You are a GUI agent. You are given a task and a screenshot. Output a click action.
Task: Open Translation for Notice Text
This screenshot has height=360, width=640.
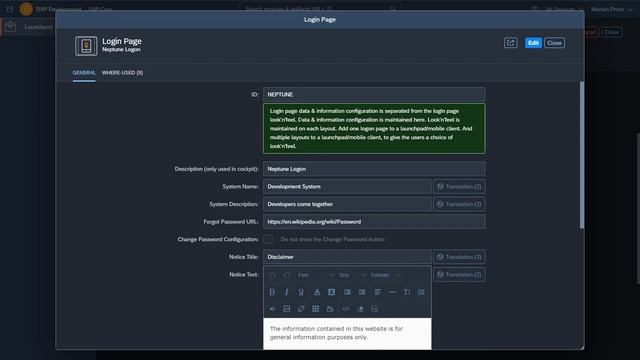pyautogui.click(x=459, y=275)
